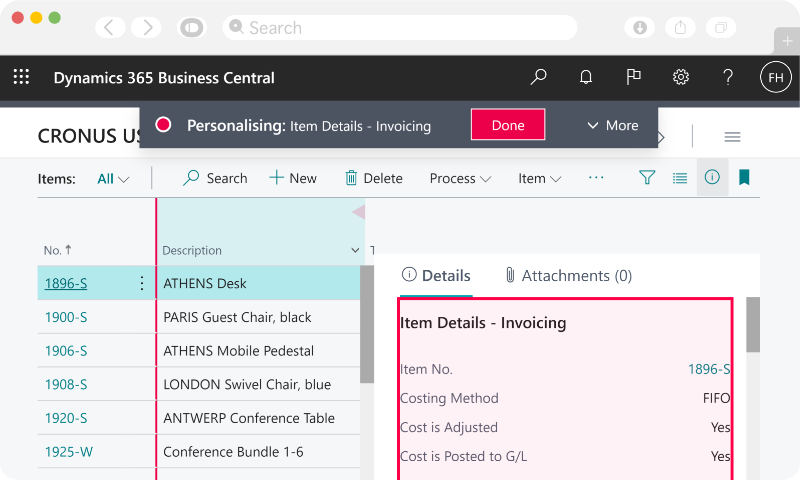Select ANTWERP Conference Table cell

(x=258, y=418)
